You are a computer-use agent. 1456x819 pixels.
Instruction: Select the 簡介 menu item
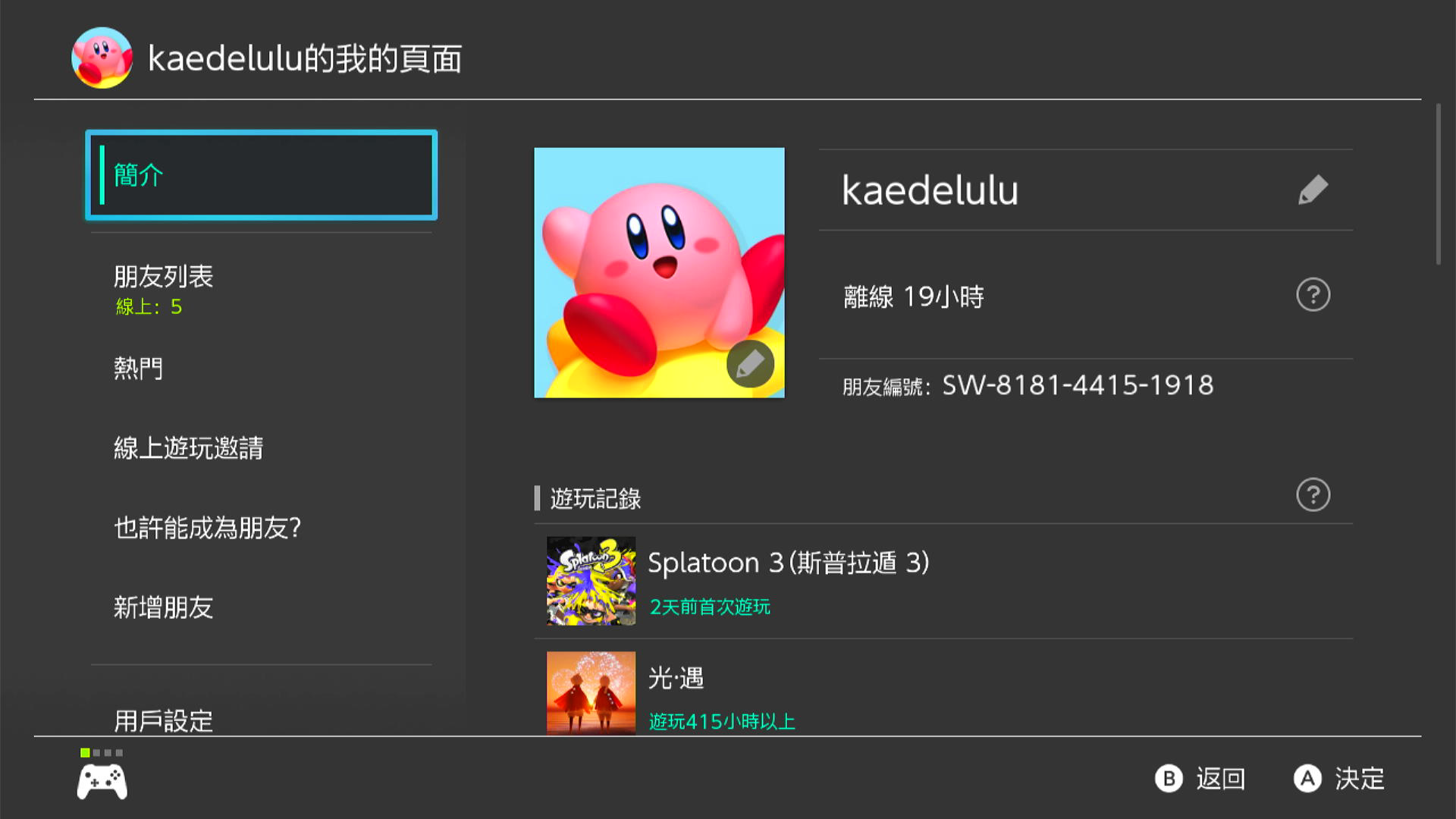pyautogui.click(x=261, y=175)
